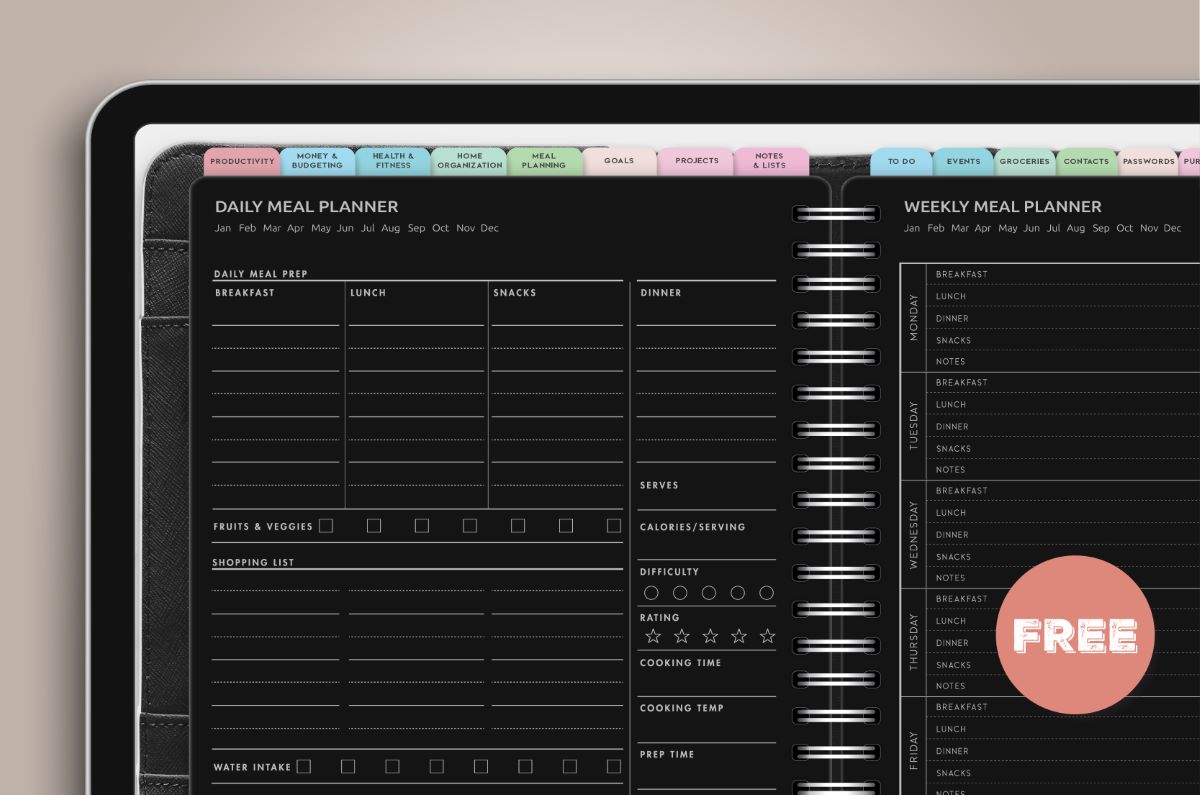The width and height of the screenshot is (1200, 795).
Task: Click the Shopping List heading
Action: (253, 563)
